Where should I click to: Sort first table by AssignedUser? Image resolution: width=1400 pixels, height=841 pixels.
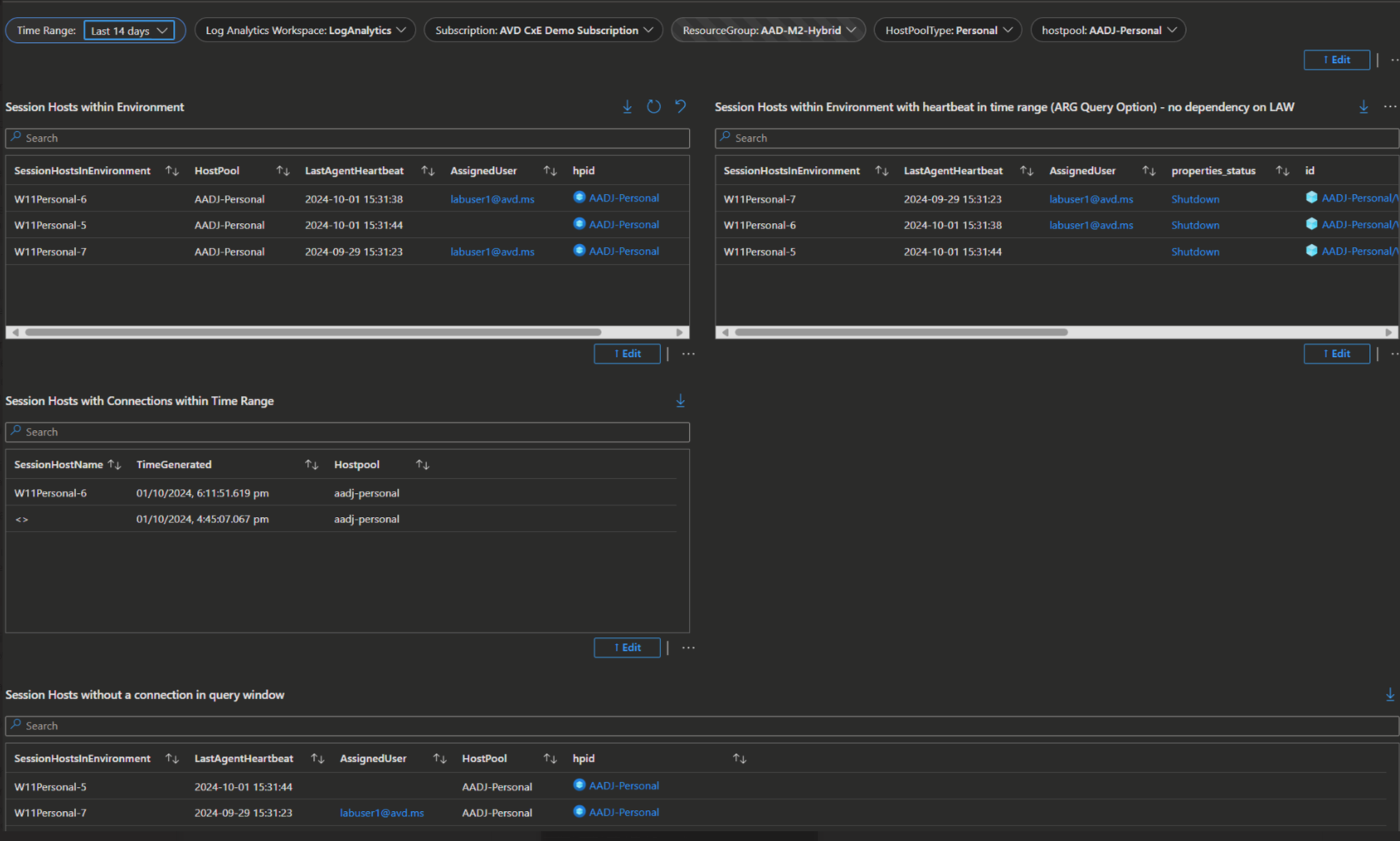(550, 171)
